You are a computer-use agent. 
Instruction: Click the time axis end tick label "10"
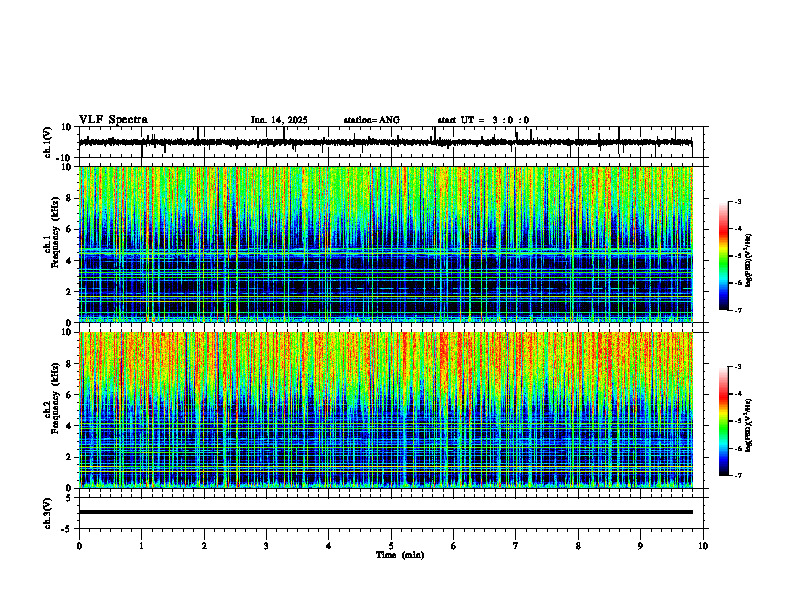[x=703, y=546]
